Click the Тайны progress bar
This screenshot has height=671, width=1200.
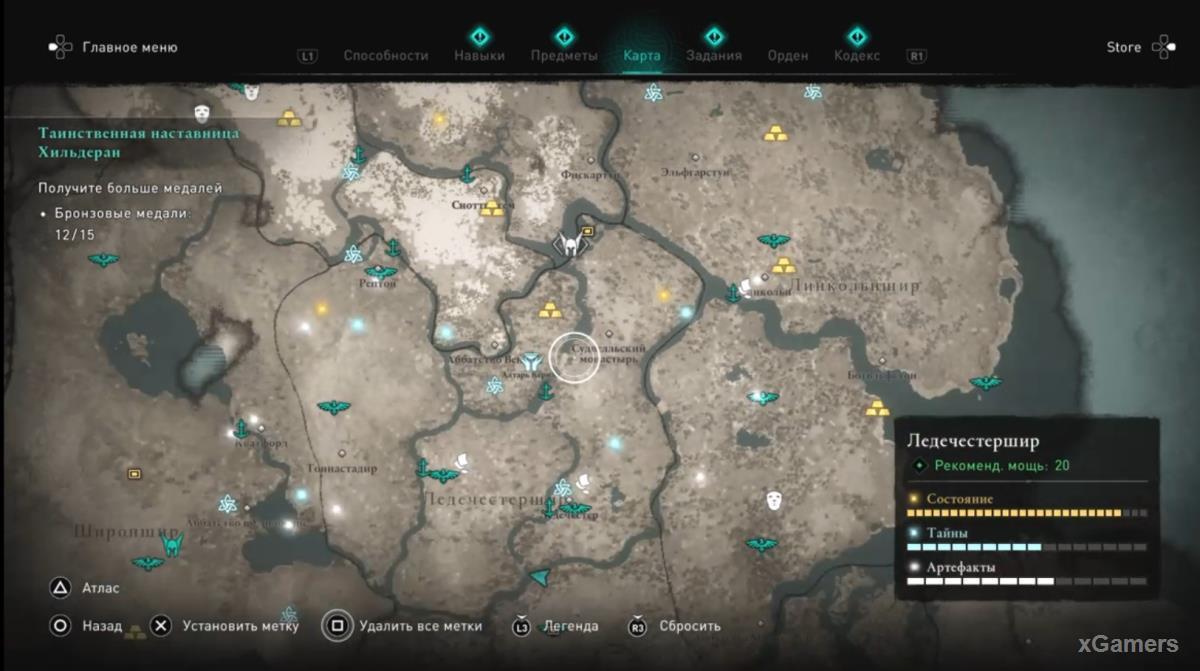tap(1027, 547)
